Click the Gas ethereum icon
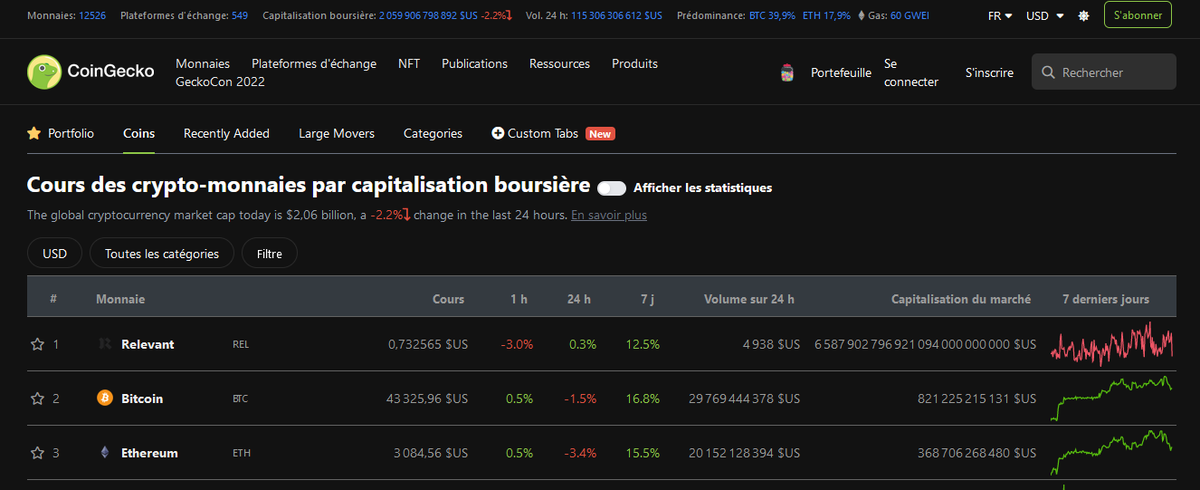The image size is (1200, 490). click(863, 16)
